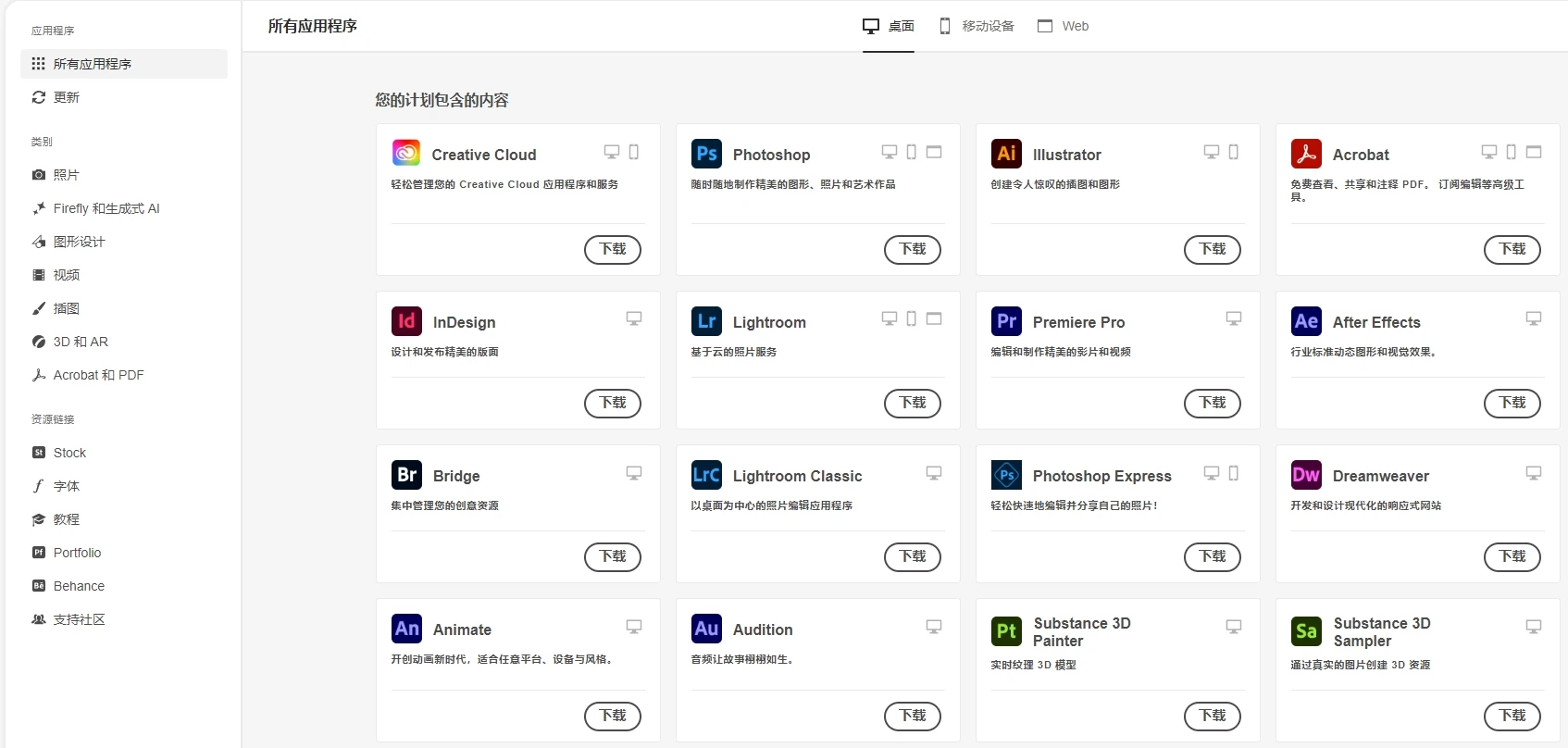The width and height of the screenshot is (1568, 748).
Task: Click the Substance 3D Painter Pt icon
Action: [x=1006, y=630]
